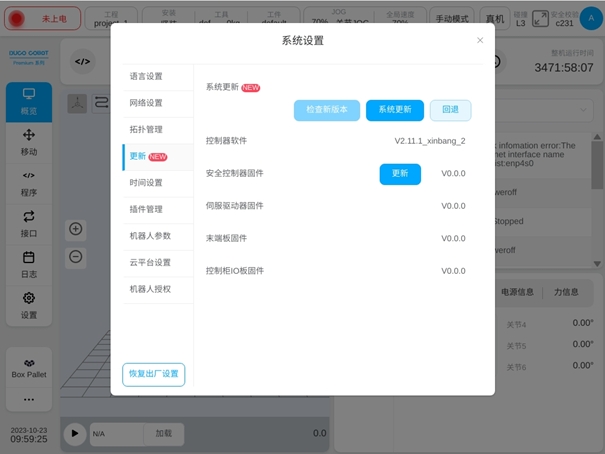Click the zoom in plus icon

click(x=76, y=229)
